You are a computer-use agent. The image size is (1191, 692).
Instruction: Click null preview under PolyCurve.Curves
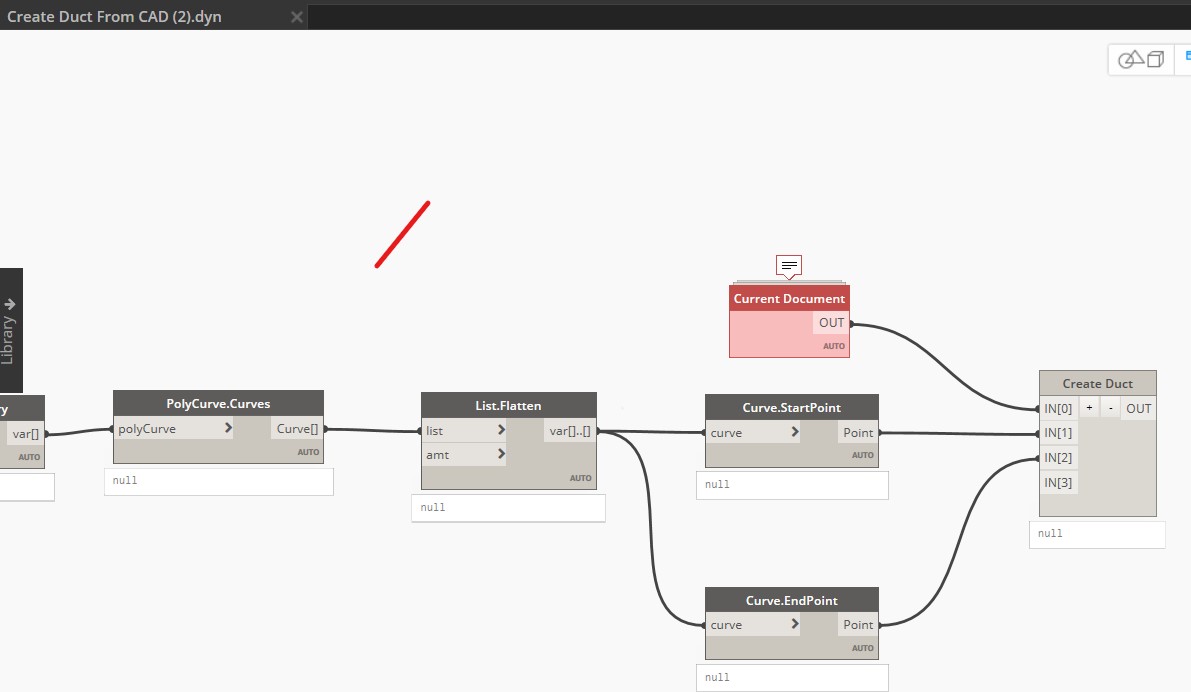(219, 482)
